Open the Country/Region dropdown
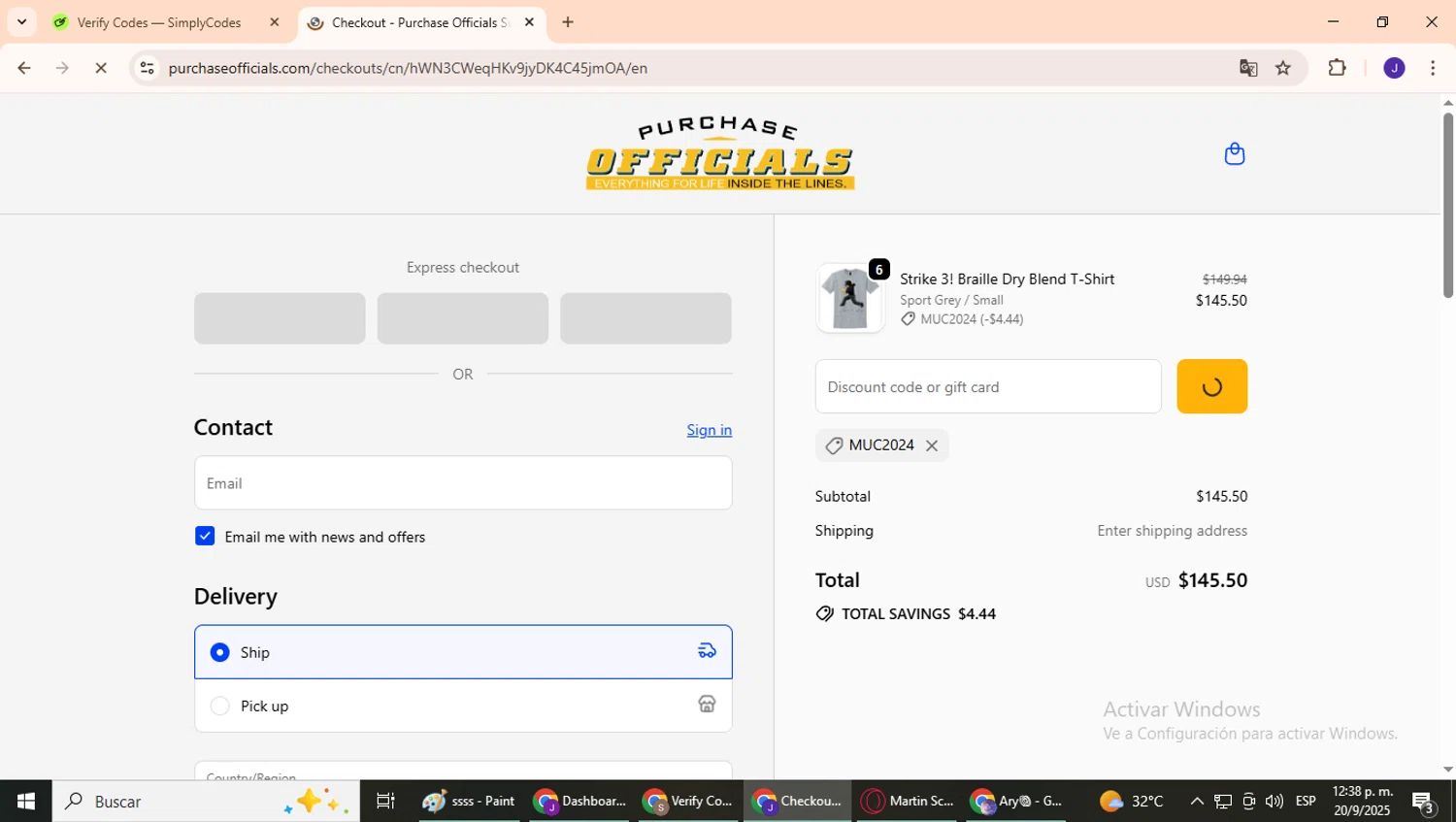1456x822 pixels. 463,771
